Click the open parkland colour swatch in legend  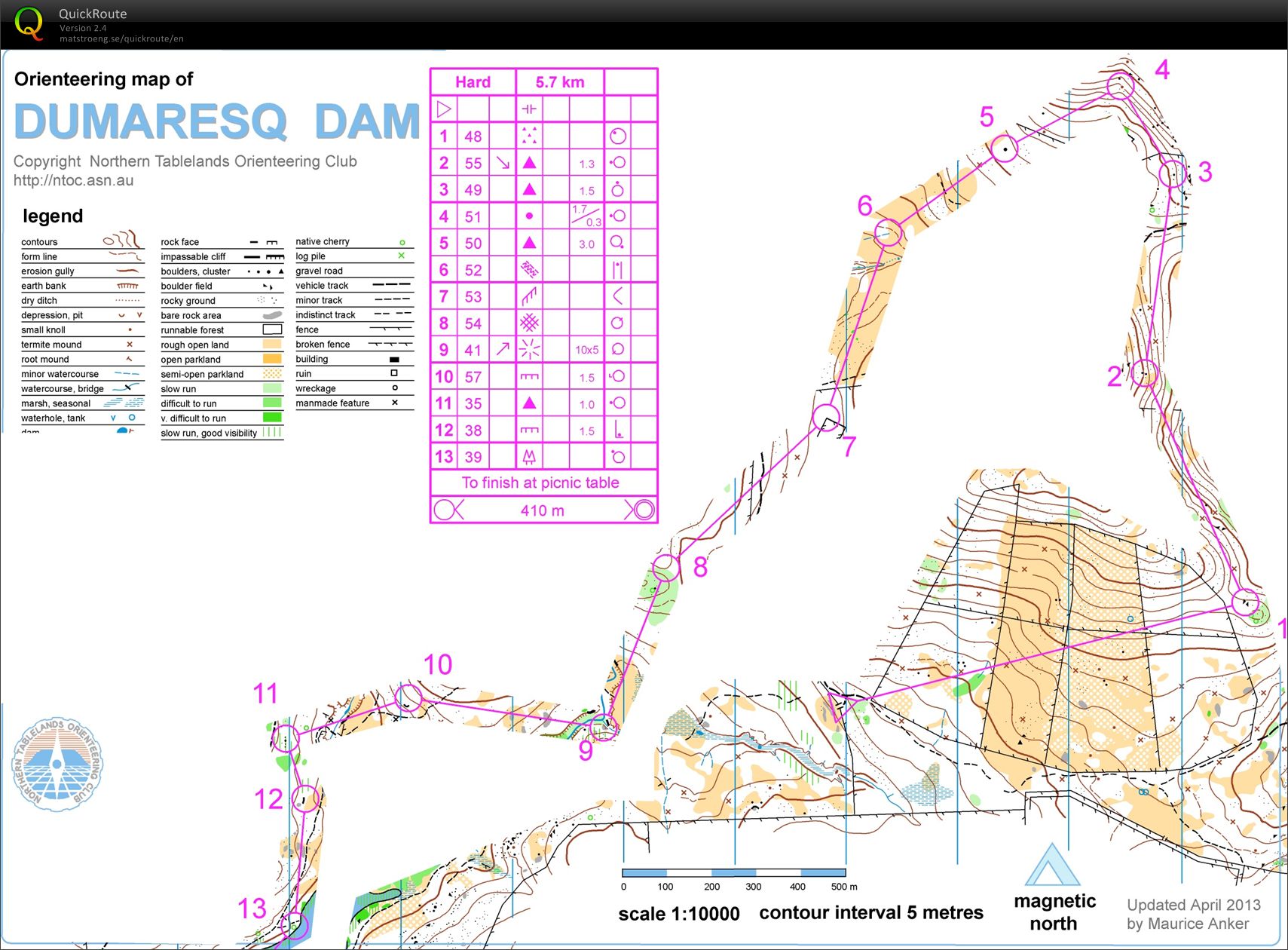tap(271, 360)
